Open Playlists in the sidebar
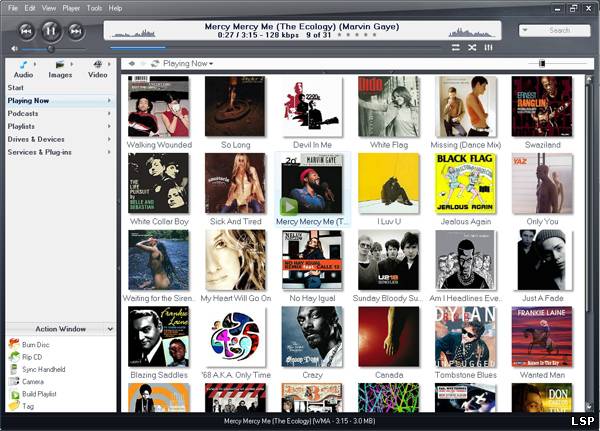The height and width of the screenshot is (431, 600). click(21, 126)
